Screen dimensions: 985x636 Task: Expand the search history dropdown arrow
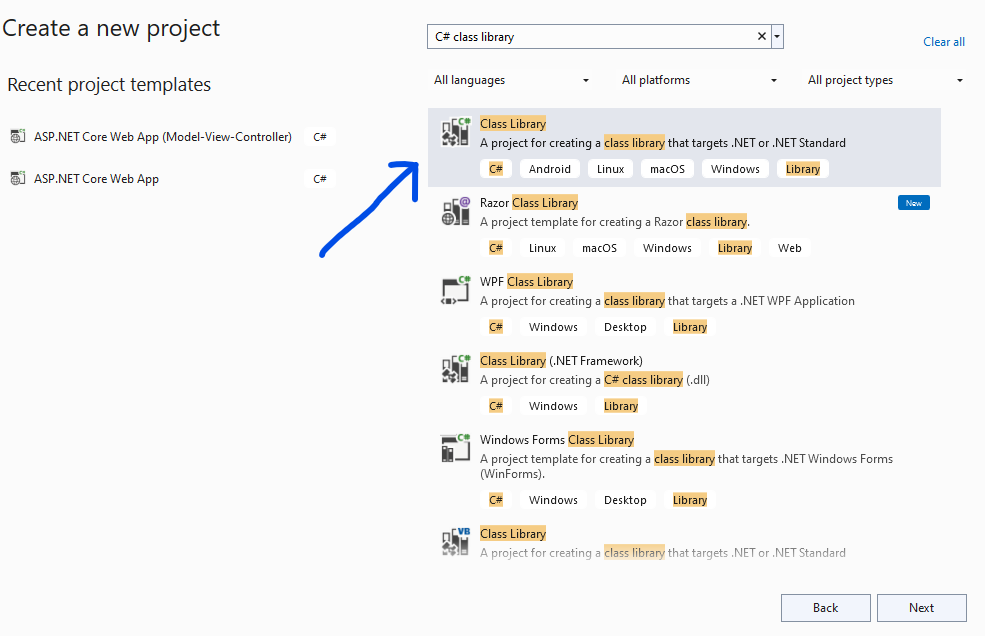tap(777, 37)
